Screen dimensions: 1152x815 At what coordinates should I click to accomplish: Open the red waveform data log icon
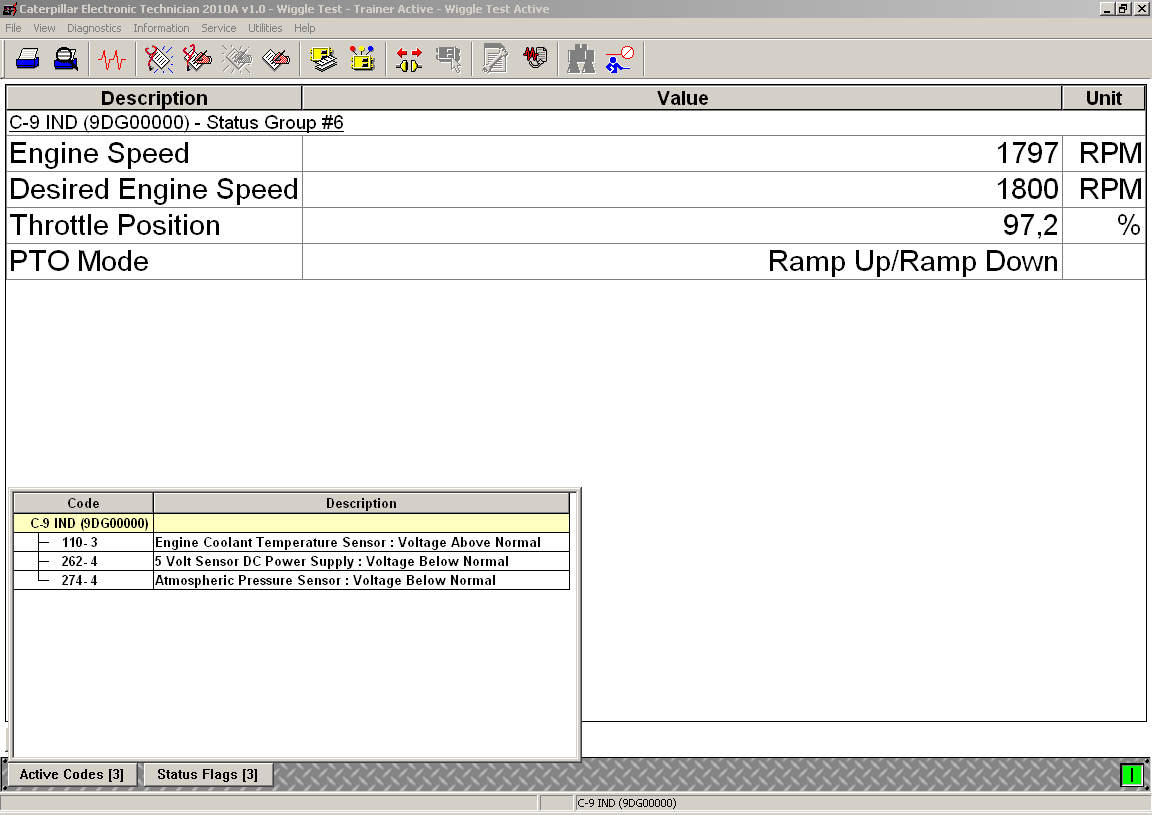pyautogui.click(x=535, y=59)
